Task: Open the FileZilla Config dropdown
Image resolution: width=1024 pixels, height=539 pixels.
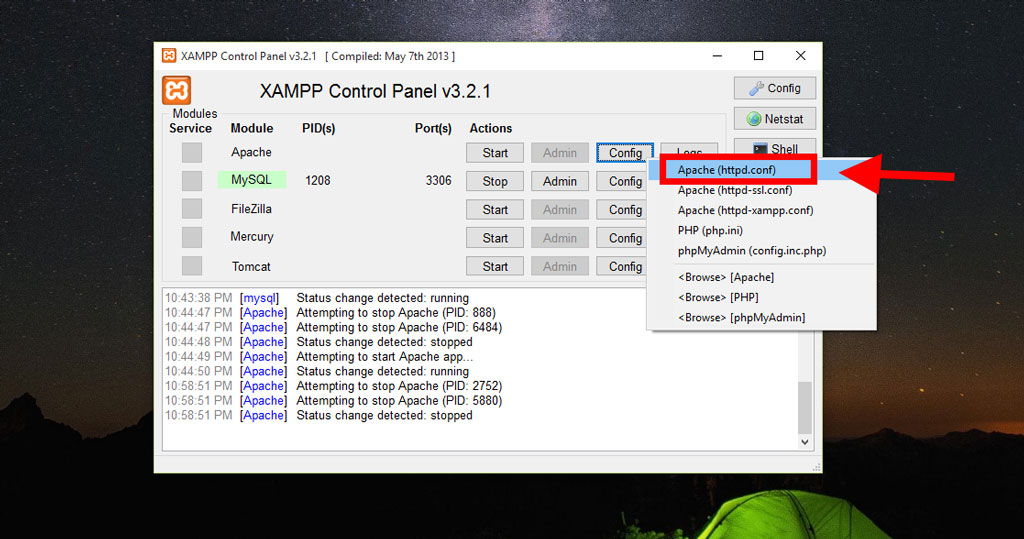Action: (622, 210)
